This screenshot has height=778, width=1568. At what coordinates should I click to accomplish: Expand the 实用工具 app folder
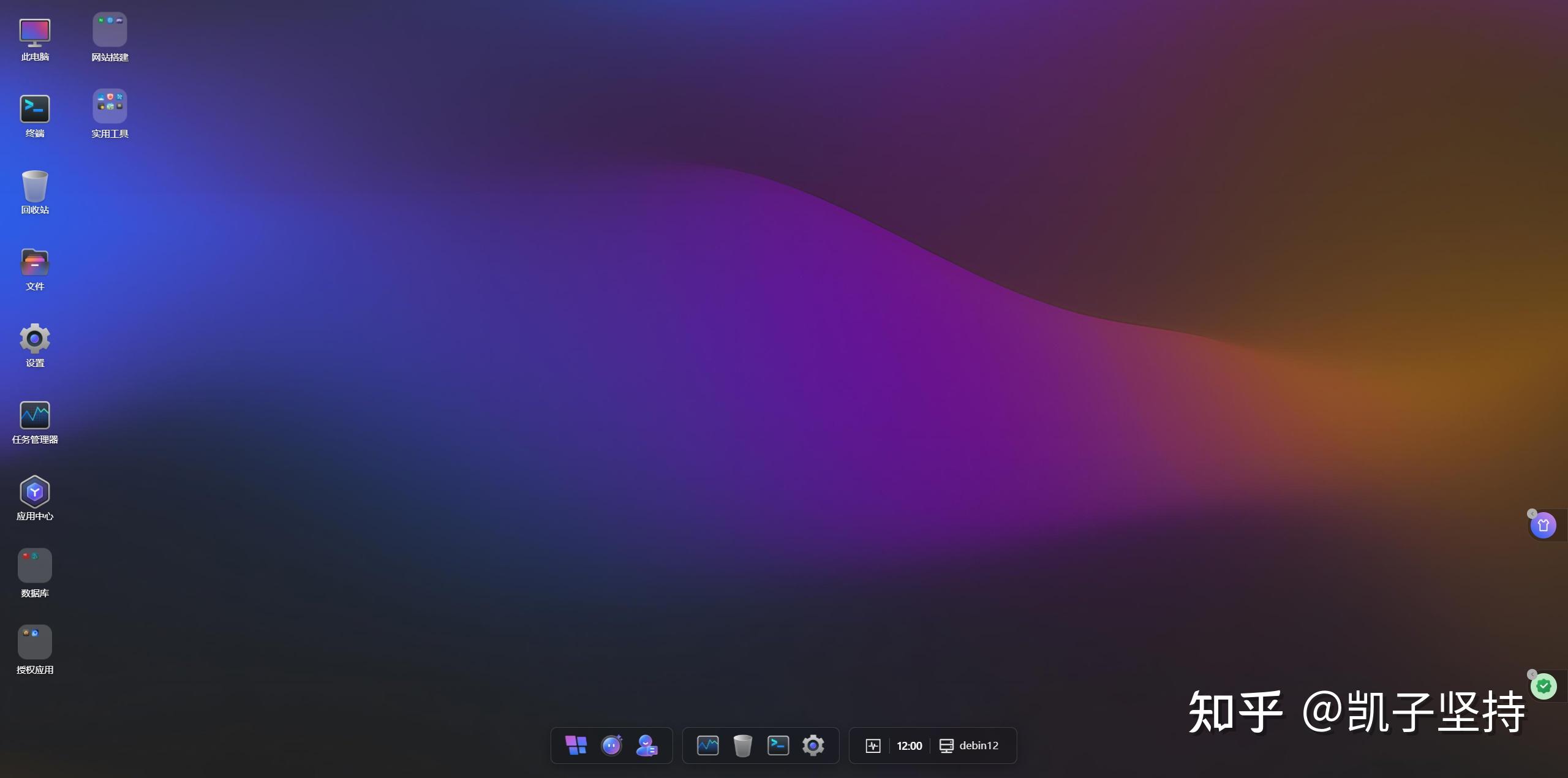110,106
